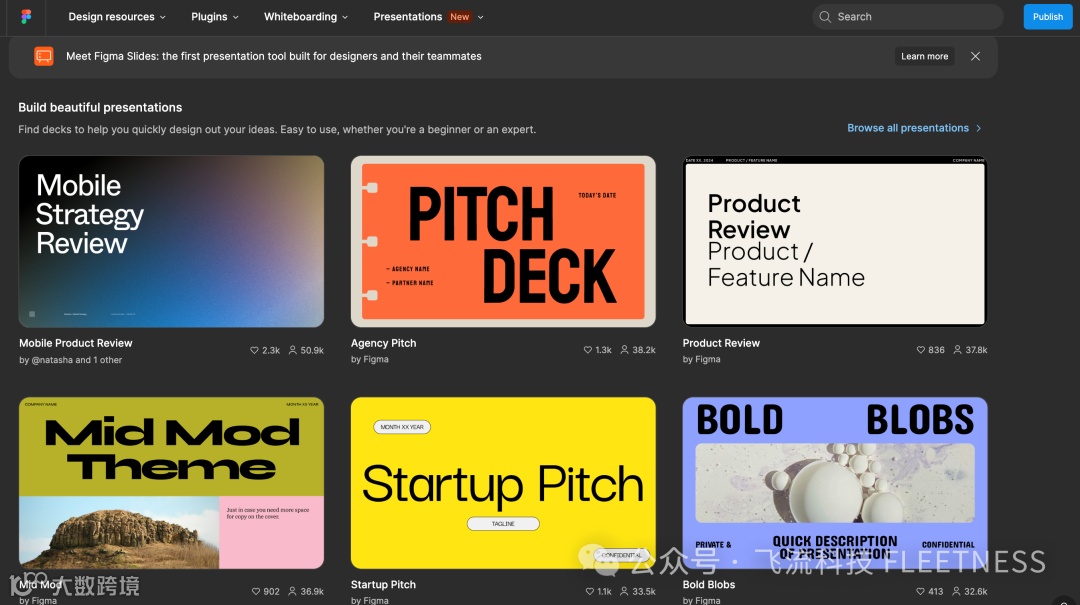Open the Mobile Strategy Review thumbnail
Viewport: 1080px width, 605px height.
172,241
